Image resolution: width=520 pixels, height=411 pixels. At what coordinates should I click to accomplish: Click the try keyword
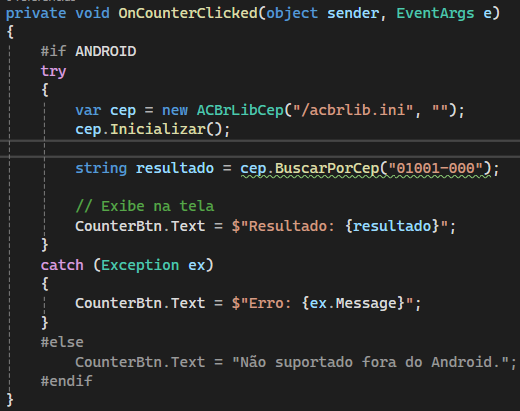click(53, 71)
